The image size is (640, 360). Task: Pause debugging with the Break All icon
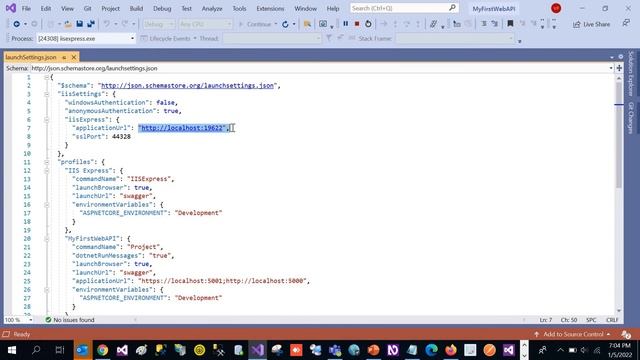point(346,24)
